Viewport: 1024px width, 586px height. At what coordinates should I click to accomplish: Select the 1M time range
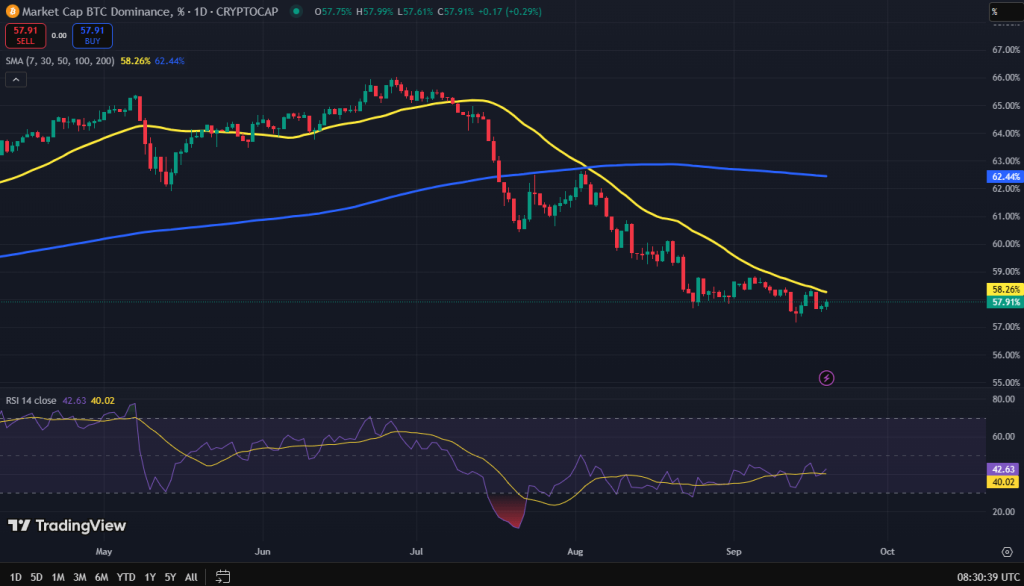pos(58,577)
